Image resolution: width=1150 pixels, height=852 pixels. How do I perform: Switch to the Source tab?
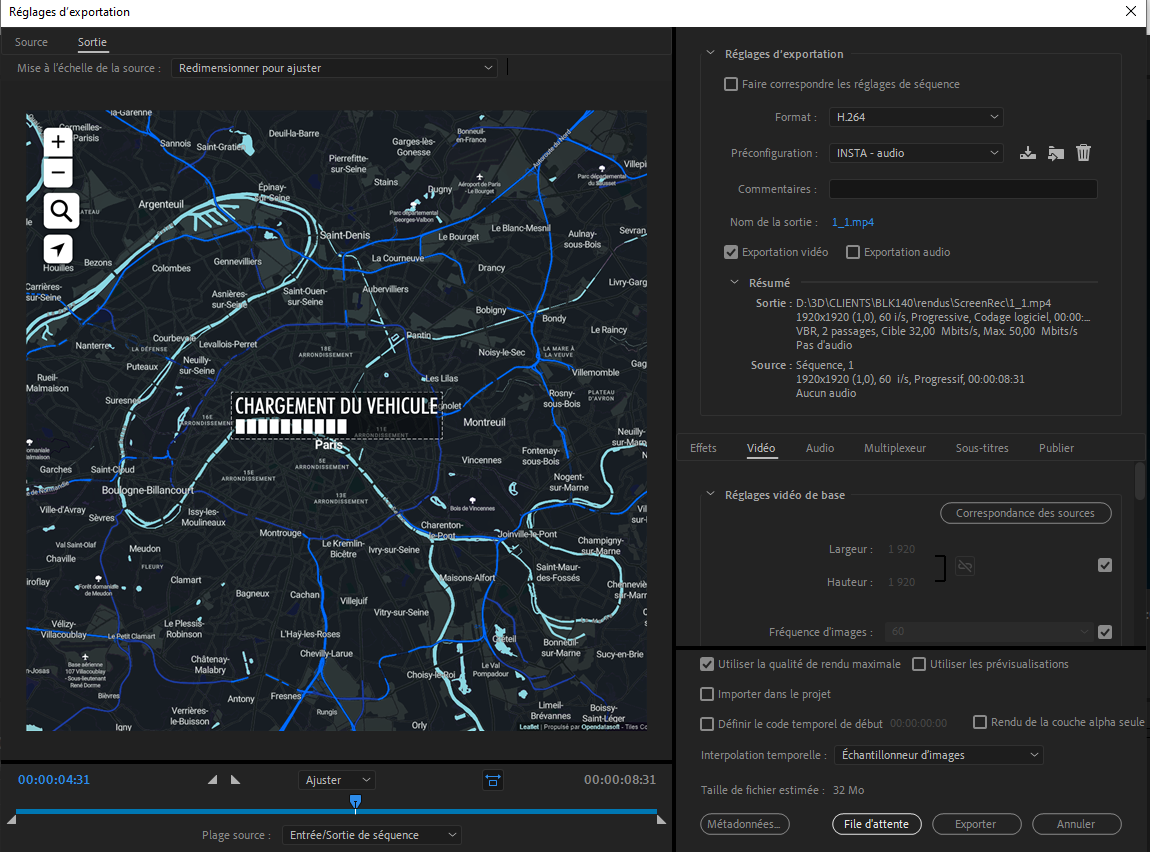coord(31,42)
